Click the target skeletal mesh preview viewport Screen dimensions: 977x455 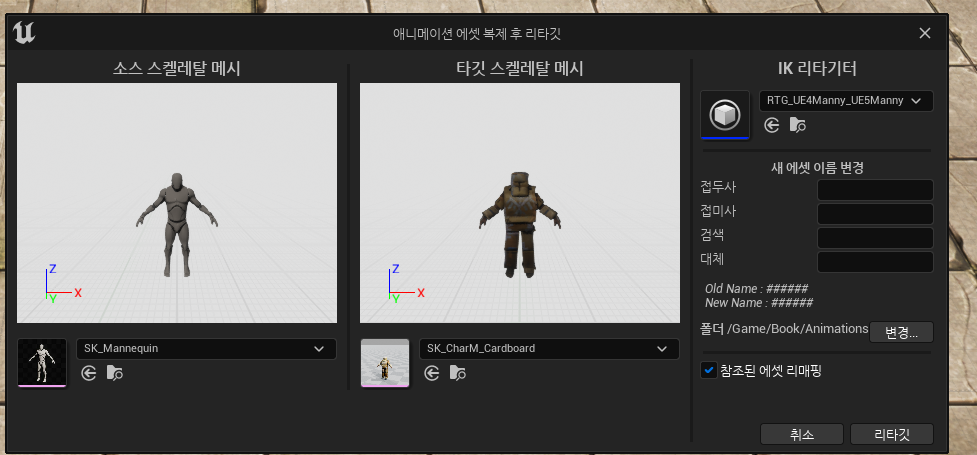tap(520, 203)
